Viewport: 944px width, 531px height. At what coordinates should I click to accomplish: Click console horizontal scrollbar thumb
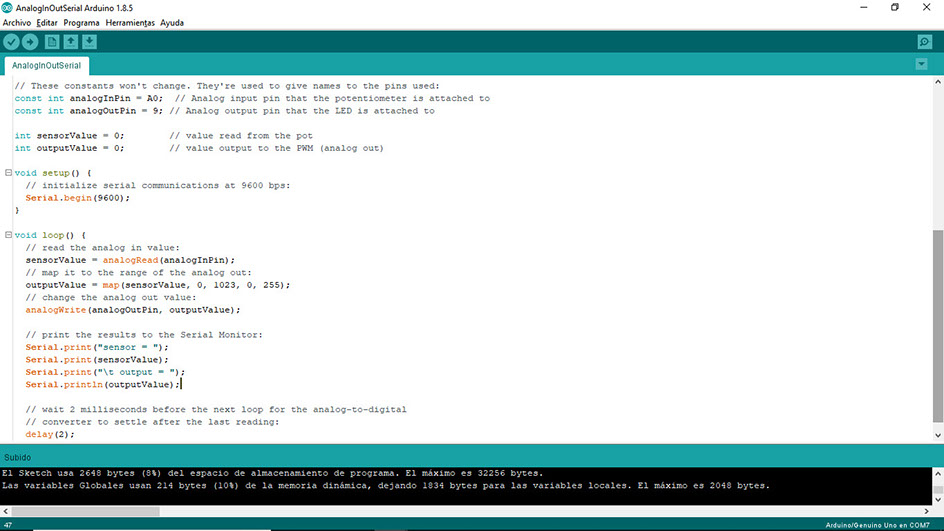pyautogui.click(x=85, y=511)
